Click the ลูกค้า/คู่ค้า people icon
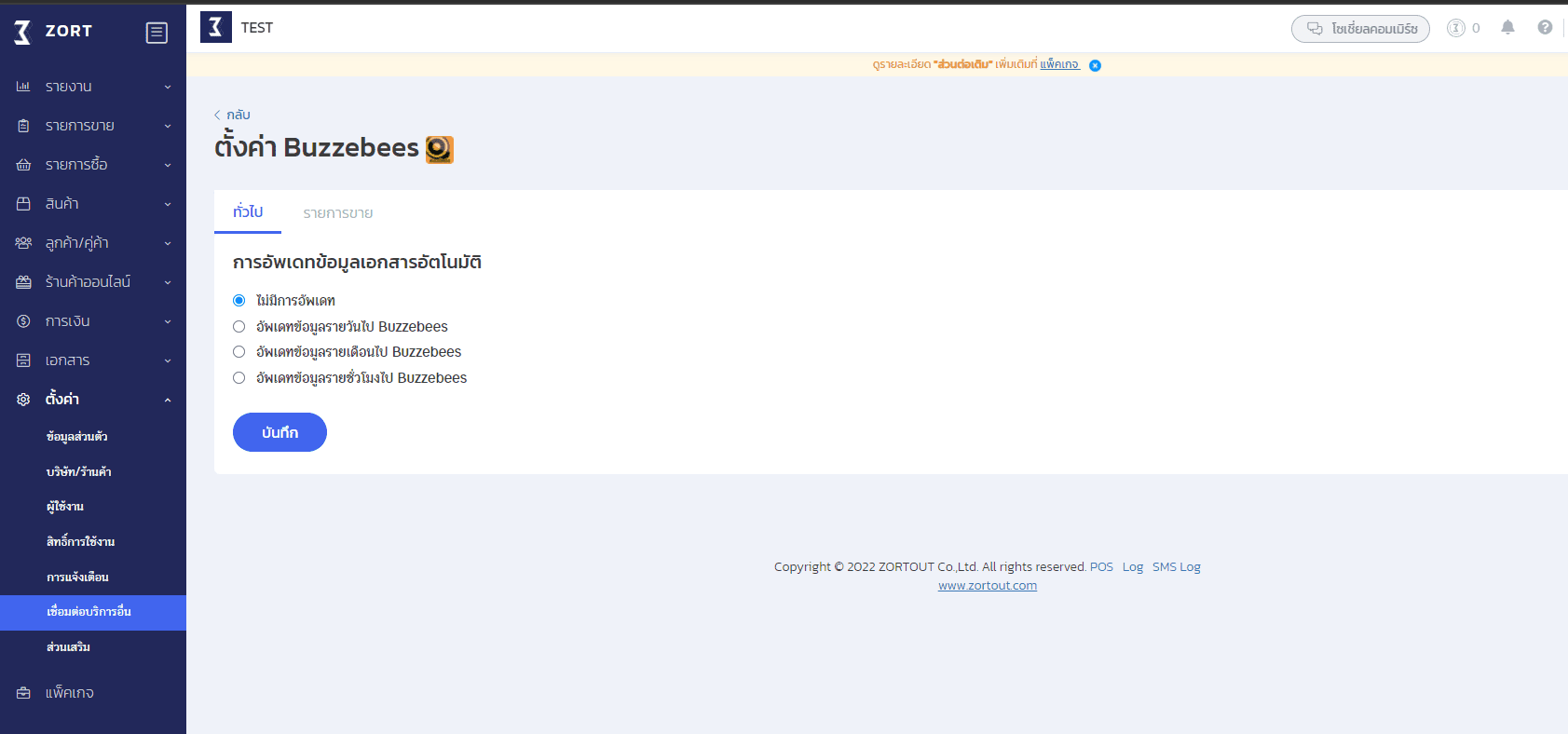Screen dimensions: 1568x734 pos(23,243)
